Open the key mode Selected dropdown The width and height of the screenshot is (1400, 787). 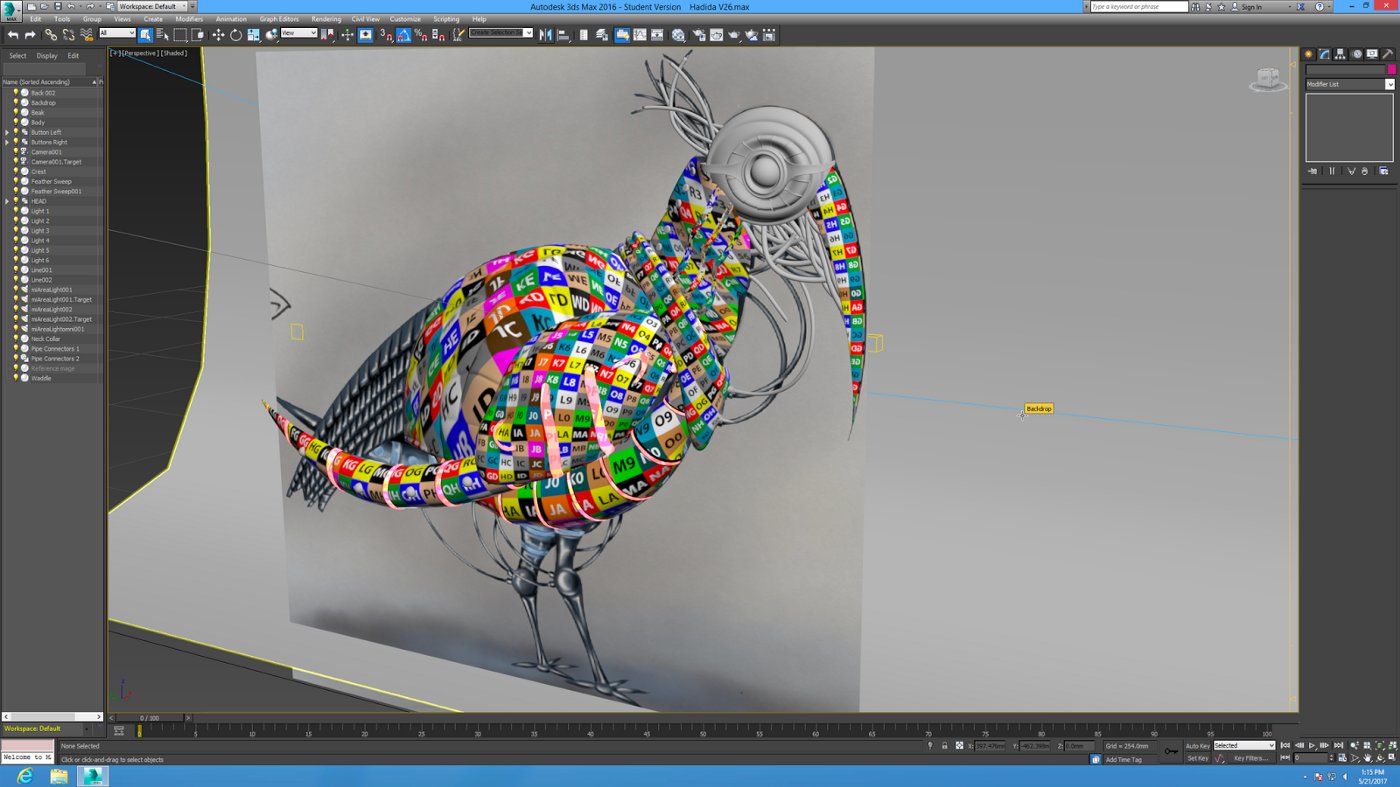(1244, 745)
